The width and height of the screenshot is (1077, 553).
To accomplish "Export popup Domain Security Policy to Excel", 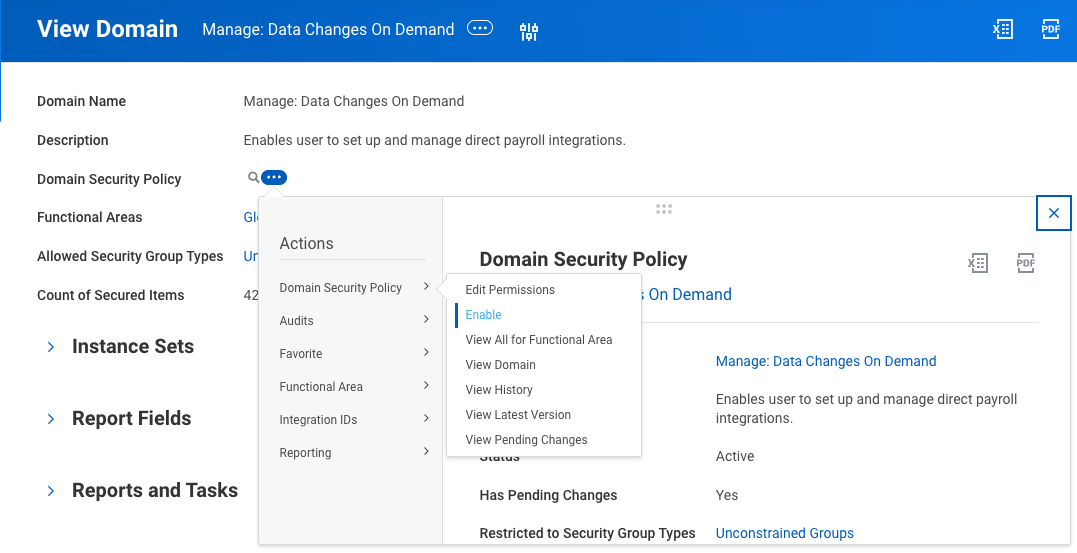I will coord(977,263).
